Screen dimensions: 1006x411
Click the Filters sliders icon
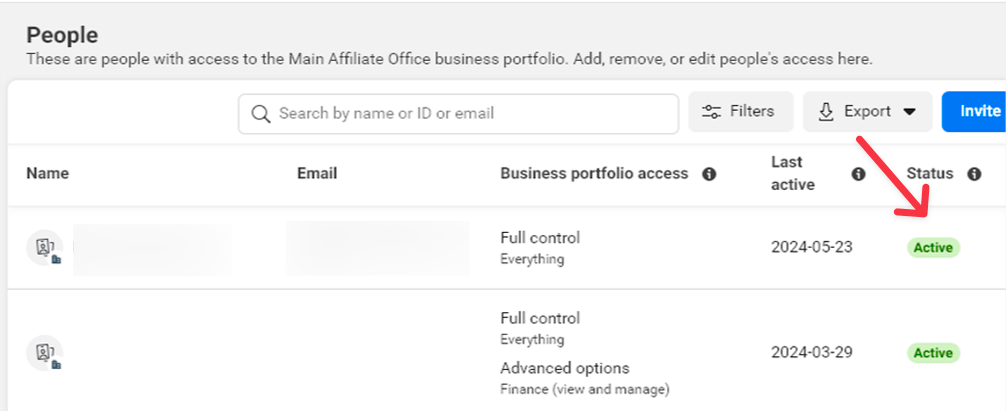tap(712, 112)
